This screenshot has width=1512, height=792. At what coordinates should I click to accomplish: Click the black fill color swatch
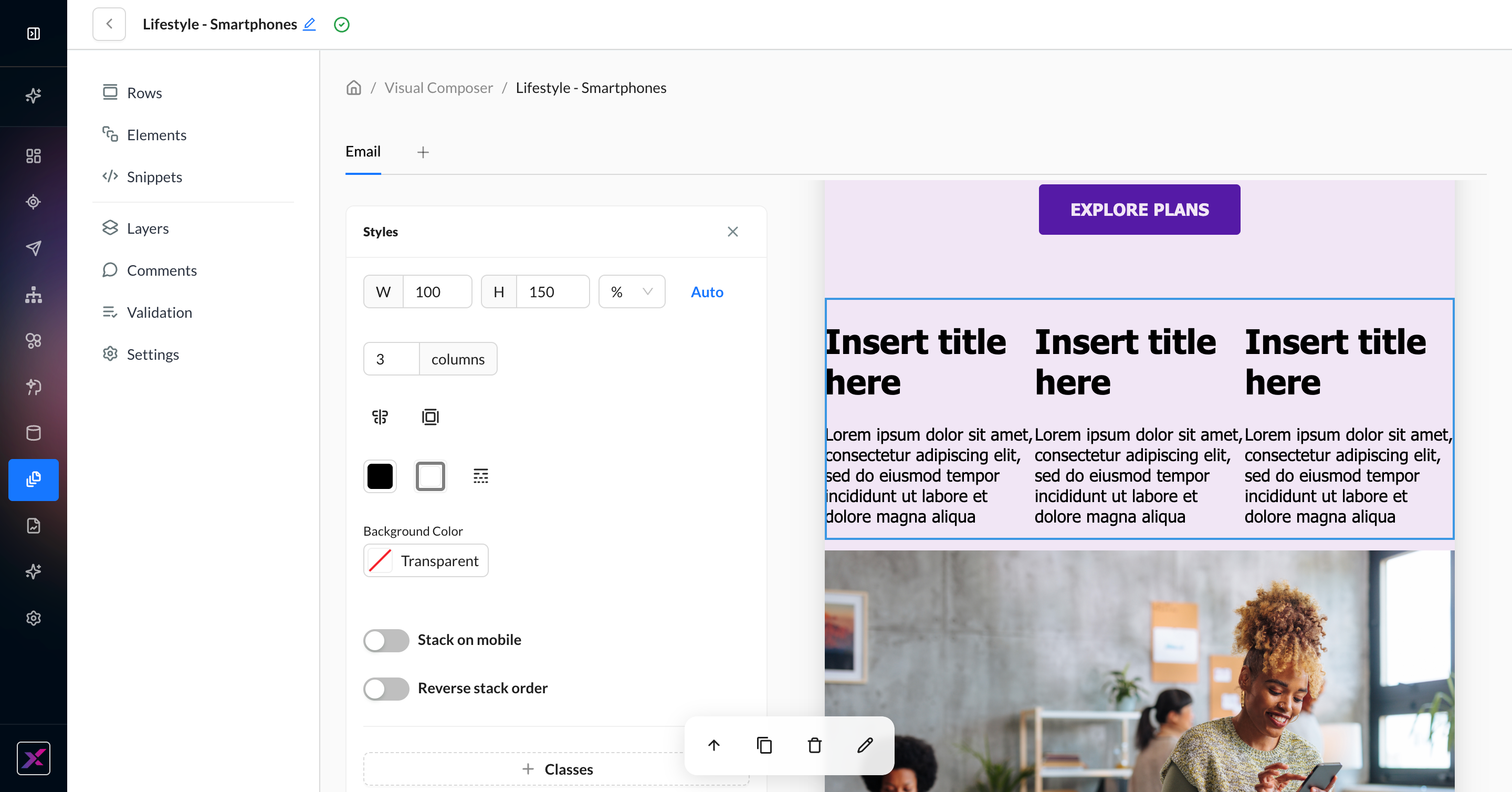[x=380, y=476]
